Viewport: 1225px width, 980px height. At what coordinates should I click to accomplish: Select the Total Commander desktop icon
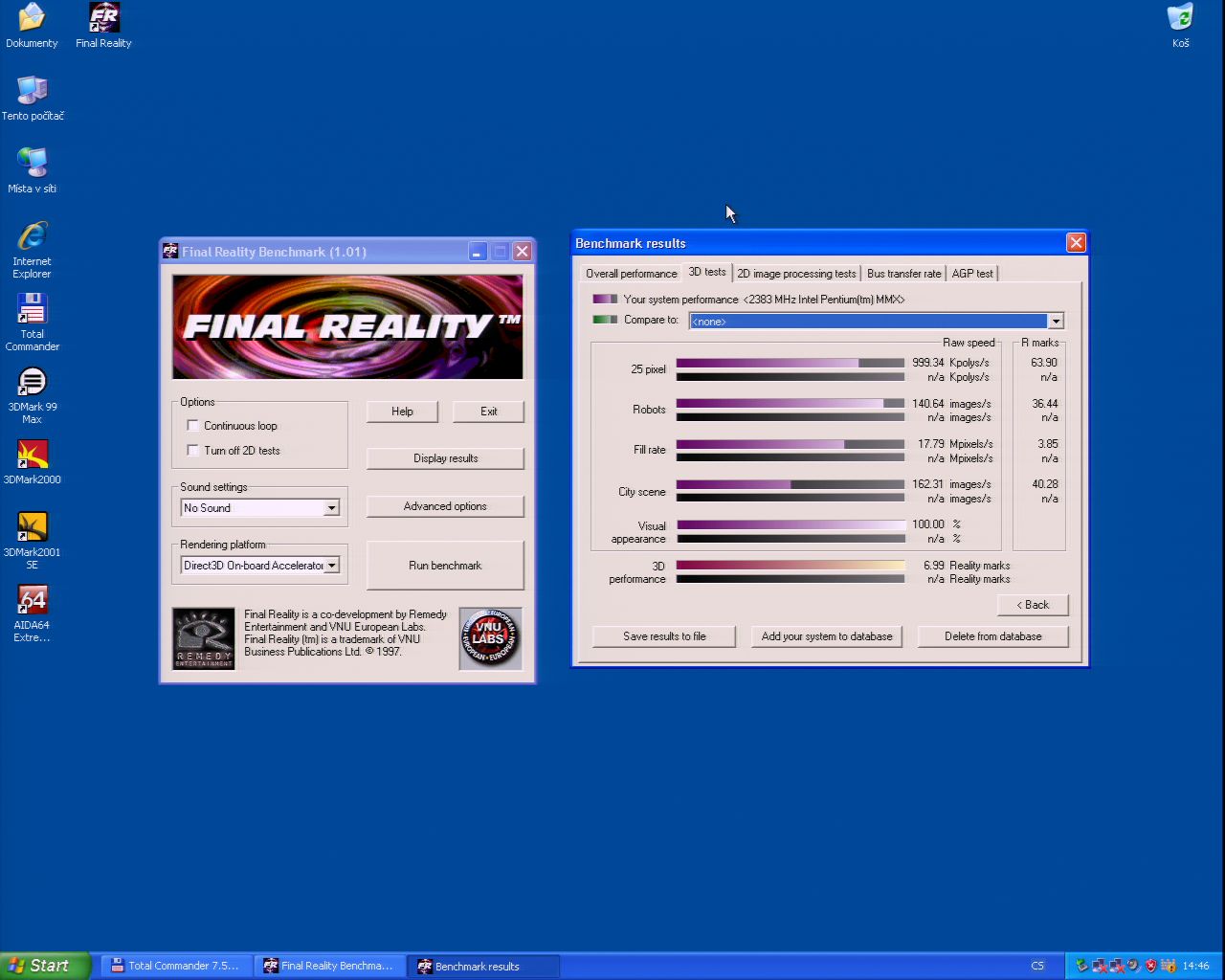click(33, 323)
